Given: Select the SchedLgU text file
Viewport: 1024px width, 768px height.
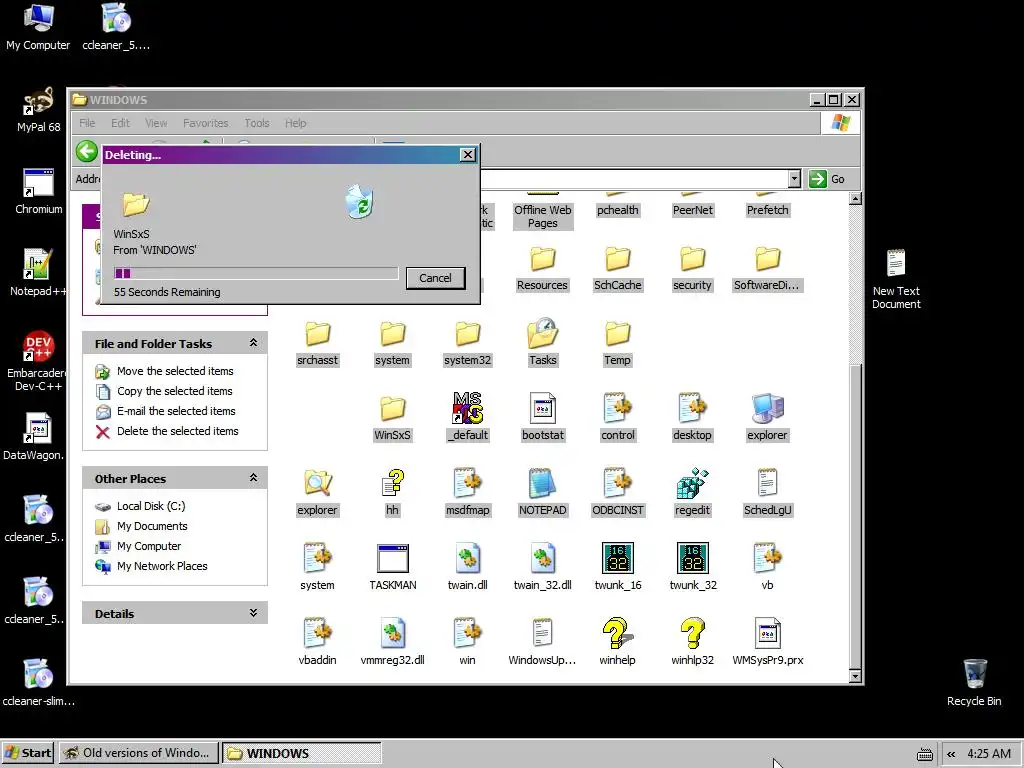Looking at the screenshot, I should coord(767,493).
